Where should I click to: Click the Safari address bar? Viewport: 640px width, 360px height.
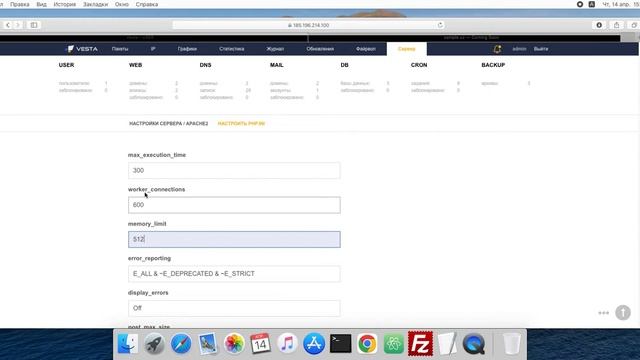point(309,25)
